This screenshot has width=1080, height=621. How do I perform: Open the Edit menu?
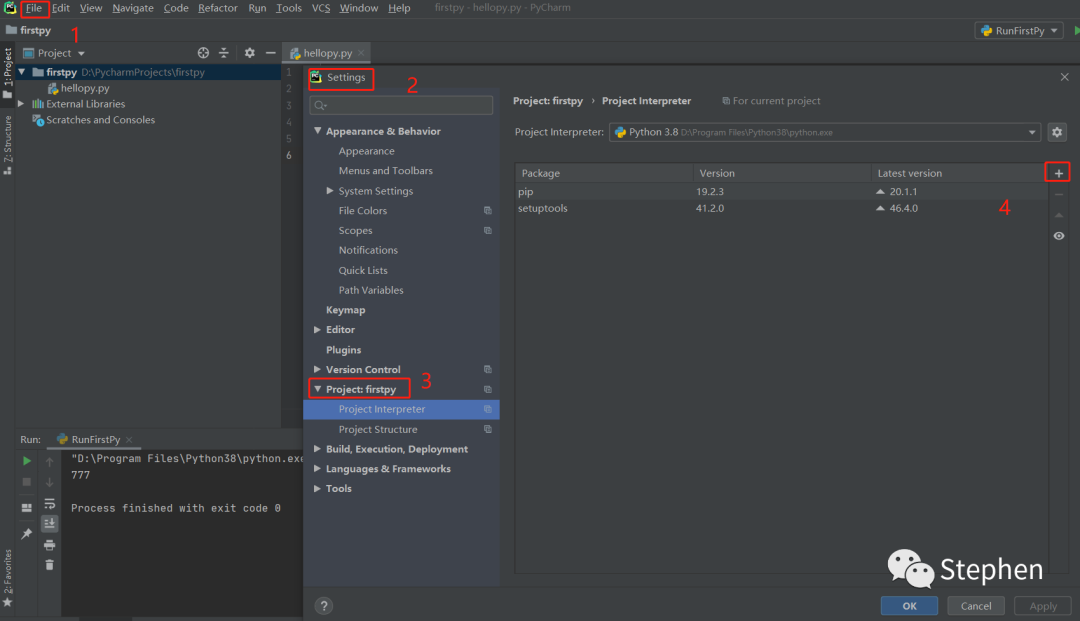coord(61,8)
